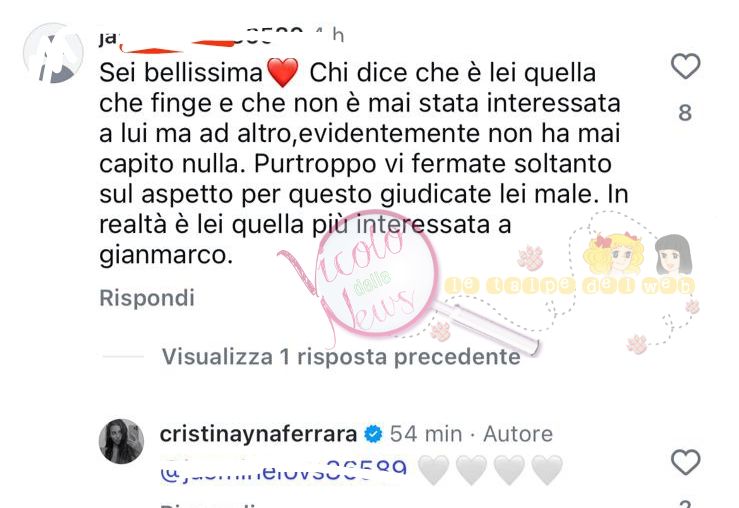The height and width of the screenshot is (508, 739).
Task: Like the comment starting 'Sei bellissima'
Action: pyautogui.click(x=685, y=66)
